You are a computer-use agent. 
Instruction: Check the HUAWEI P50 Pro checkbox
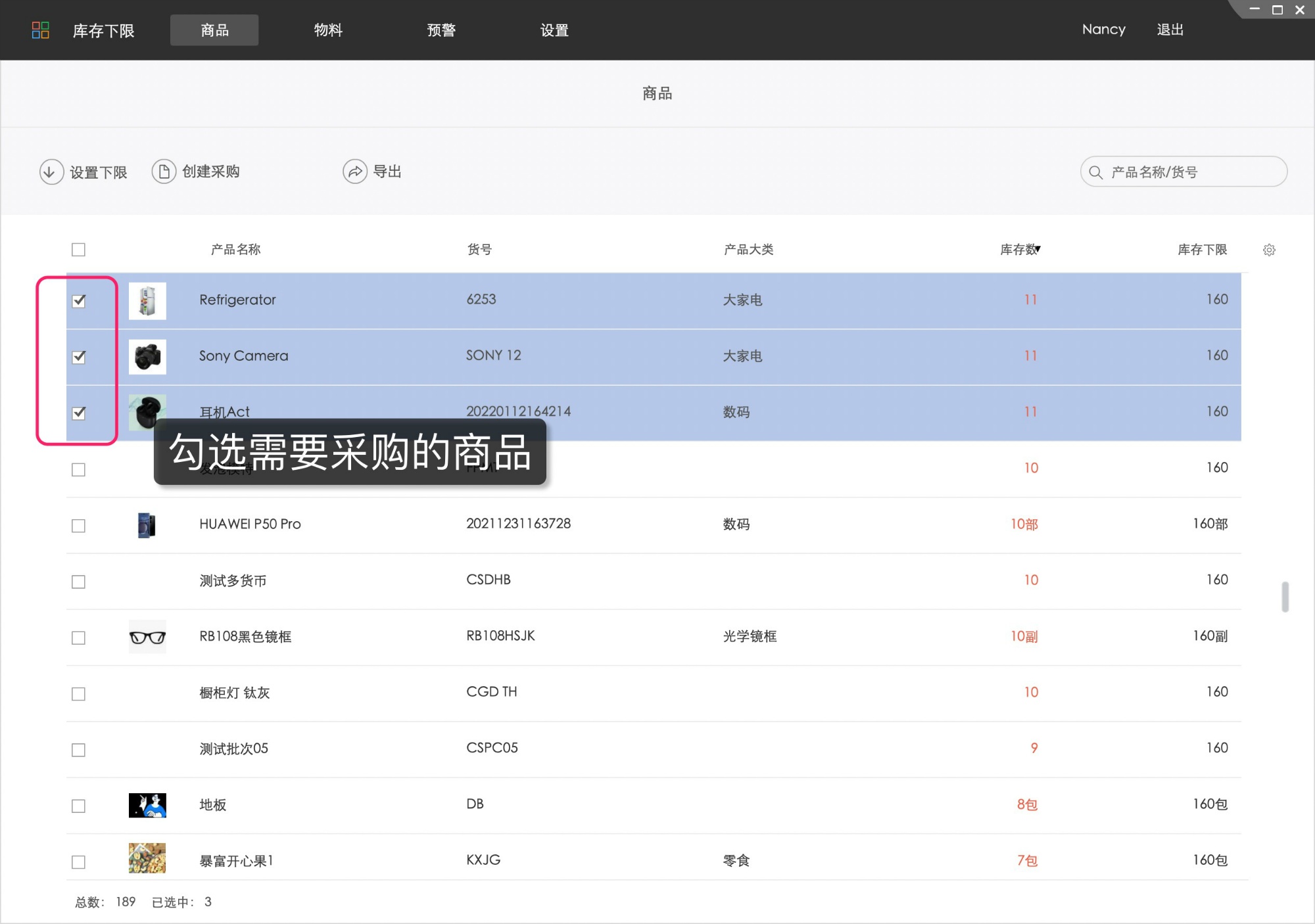(x=79, y=526)
